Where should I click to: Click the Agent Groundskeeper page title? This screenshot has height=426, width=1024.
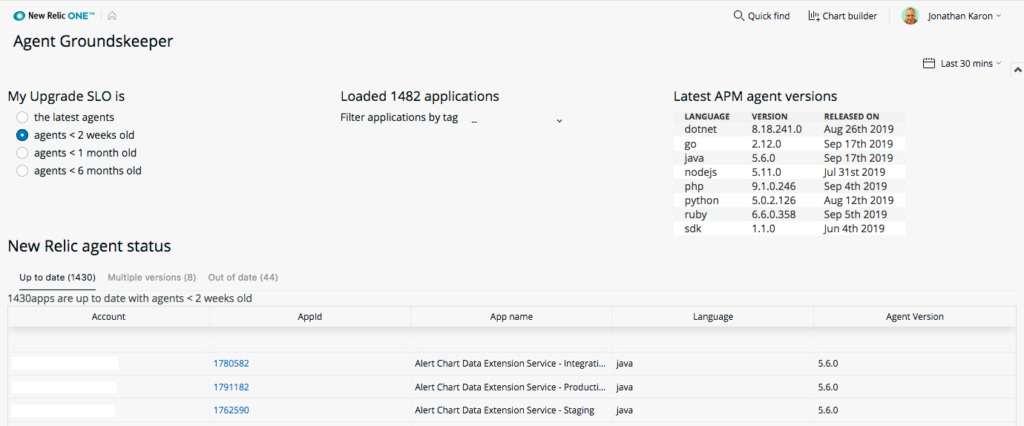click(93, 42)
